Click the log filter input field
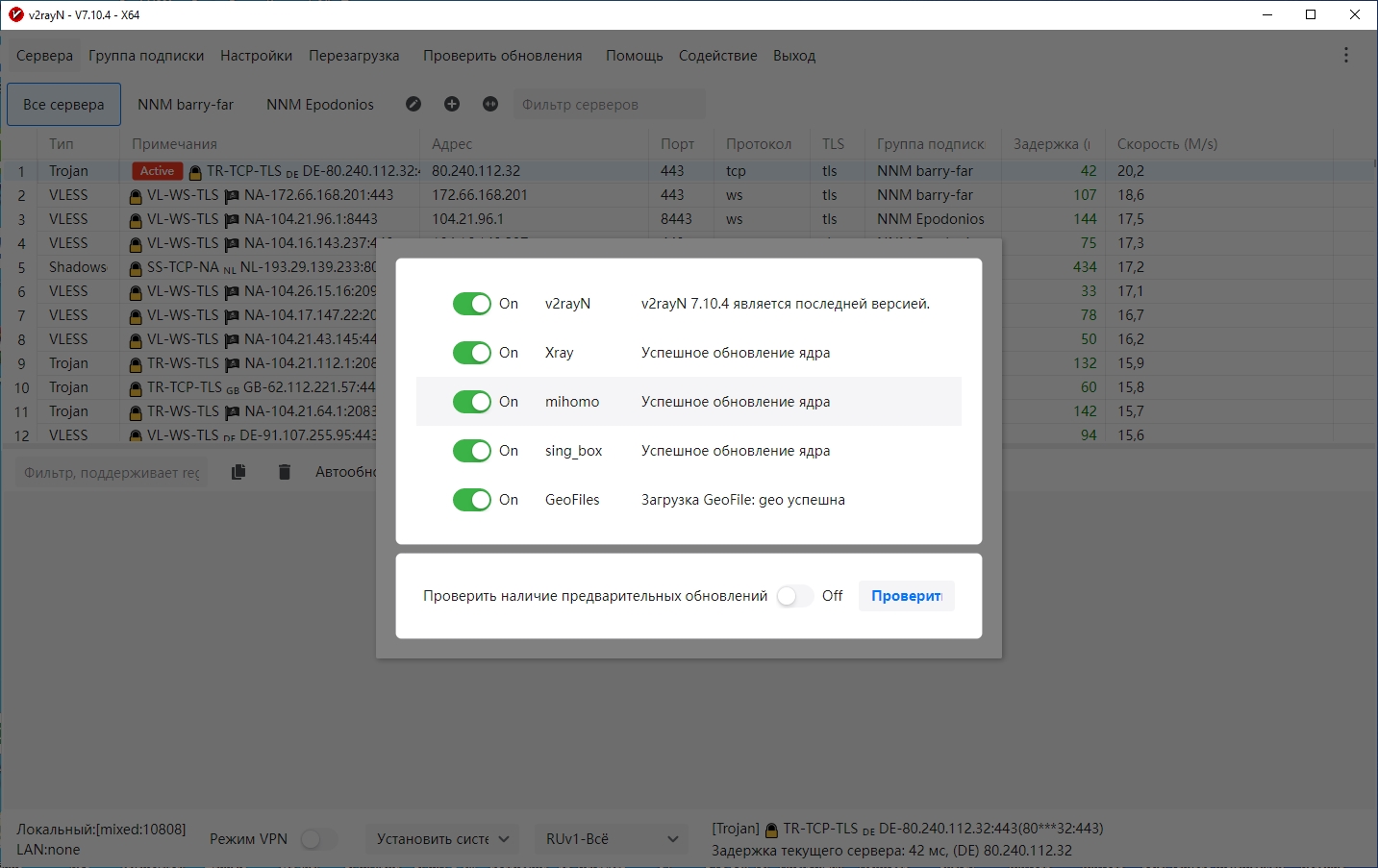This screenshot has width=1378, height=868. [x=112, y=473]
